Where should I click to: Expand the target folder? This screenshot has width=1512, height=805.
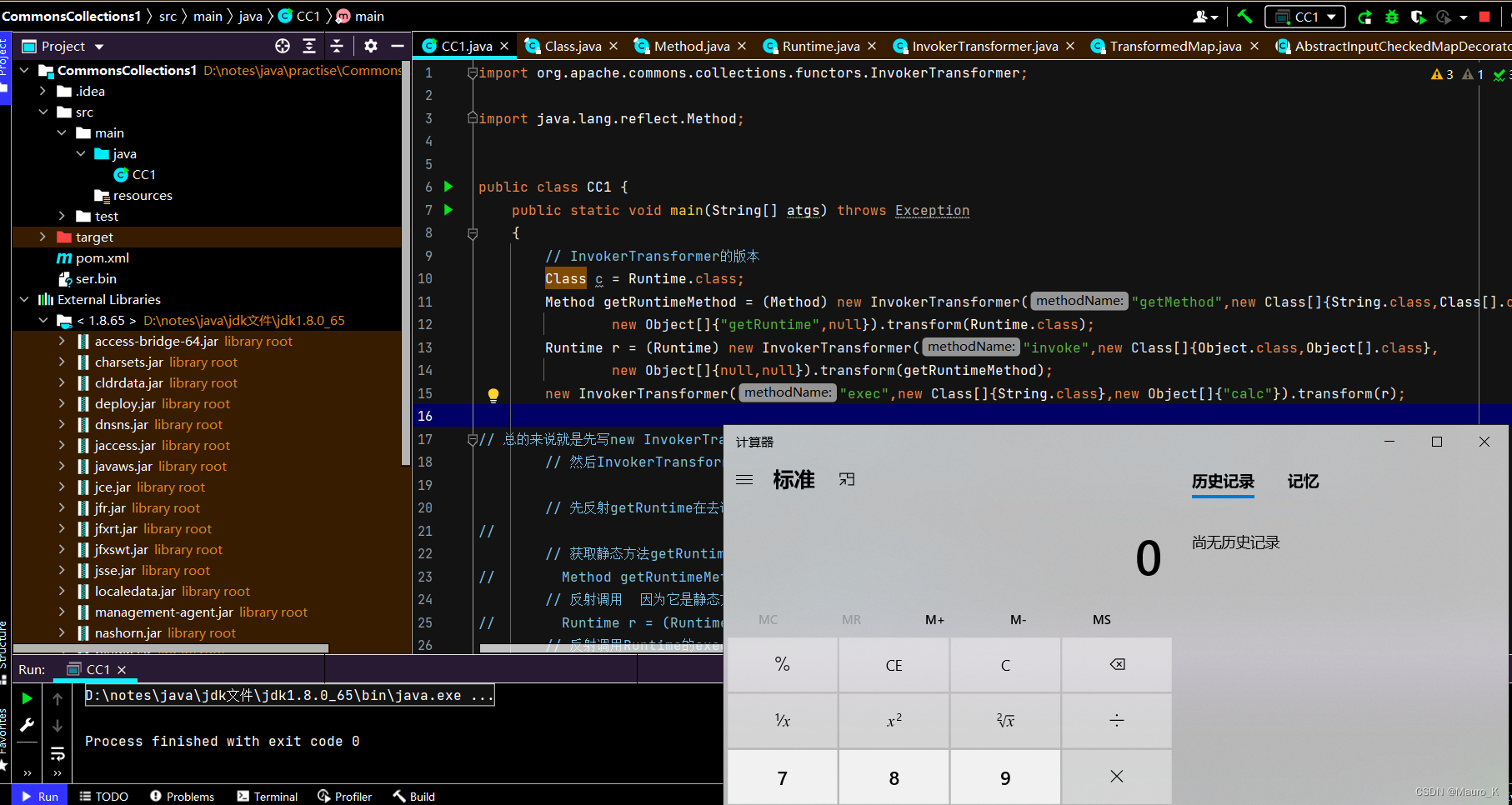[x=43, y=237]
